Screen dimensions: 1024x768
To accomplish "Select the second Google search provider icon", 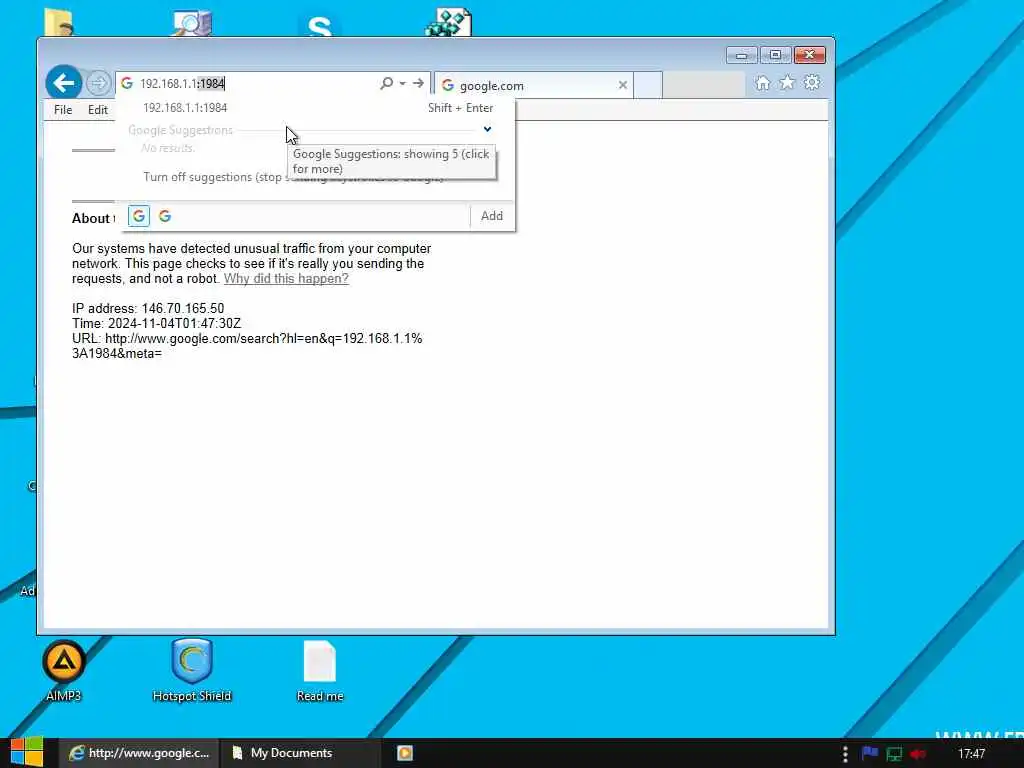I will point(165,216).
